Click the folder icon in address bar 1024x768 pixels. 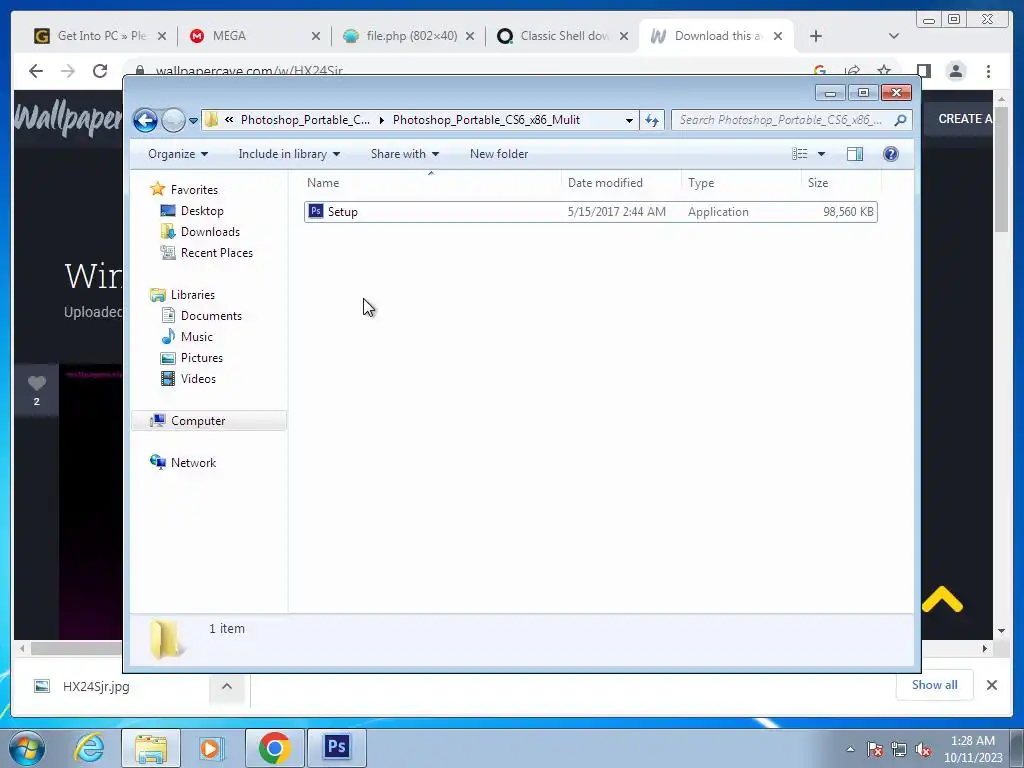point(211,120)
